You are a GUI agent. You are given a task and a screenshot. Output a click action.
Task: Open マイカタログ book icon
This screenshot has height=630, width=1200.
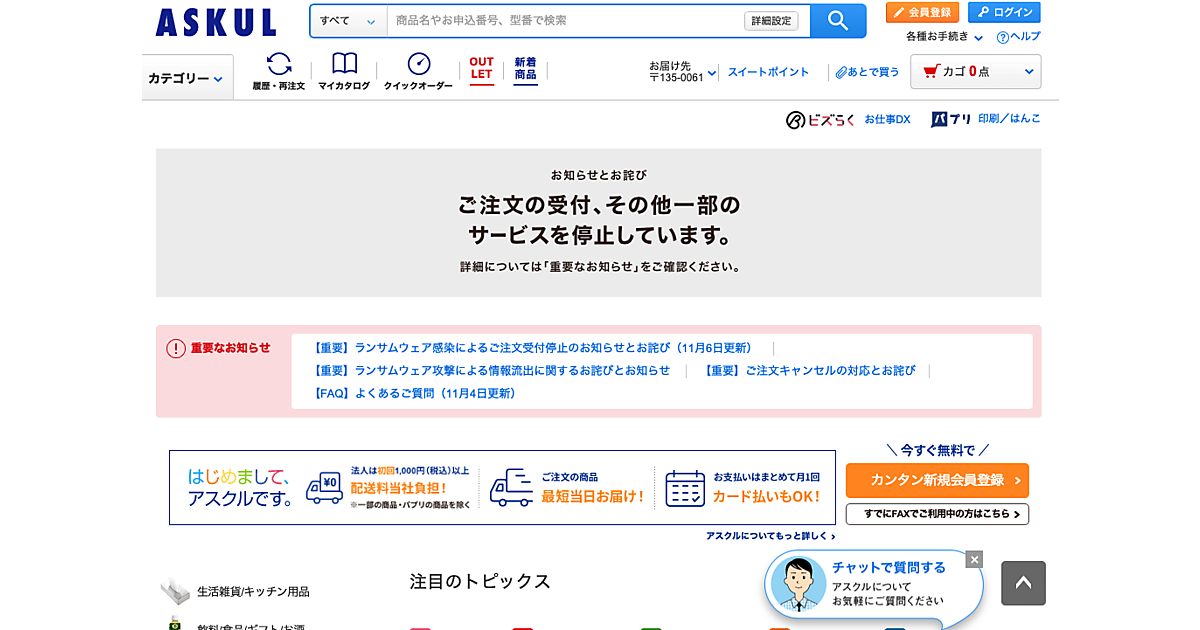coord(344,70)
